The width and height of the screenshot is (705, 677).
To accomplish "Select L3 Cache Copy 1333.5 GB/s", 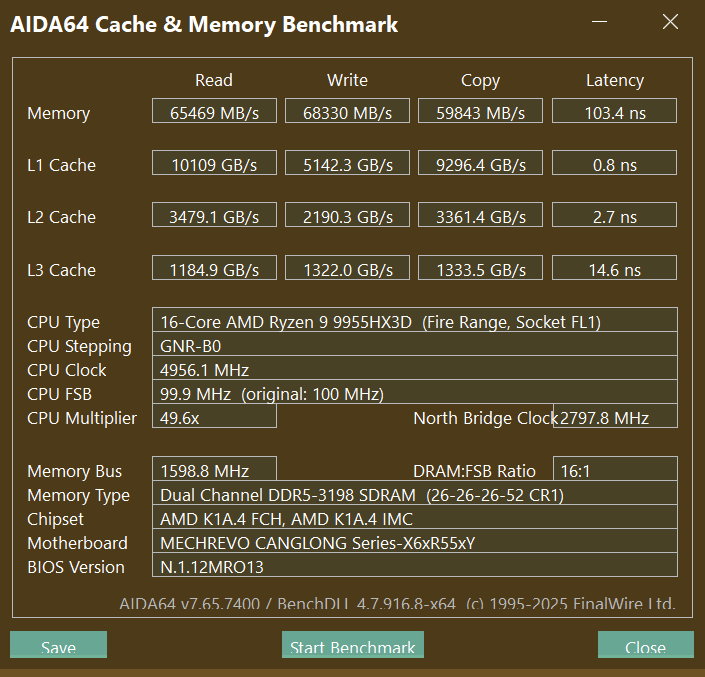I will click(x=480, y=268).
